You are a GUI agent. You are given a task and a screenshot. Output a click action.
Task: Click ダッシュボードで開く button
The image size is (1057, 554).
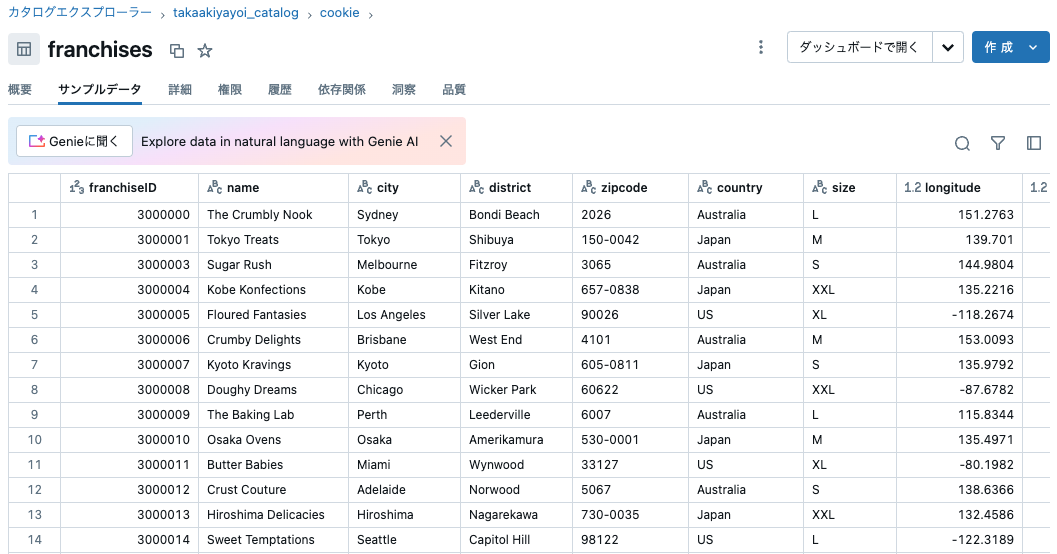859,47
